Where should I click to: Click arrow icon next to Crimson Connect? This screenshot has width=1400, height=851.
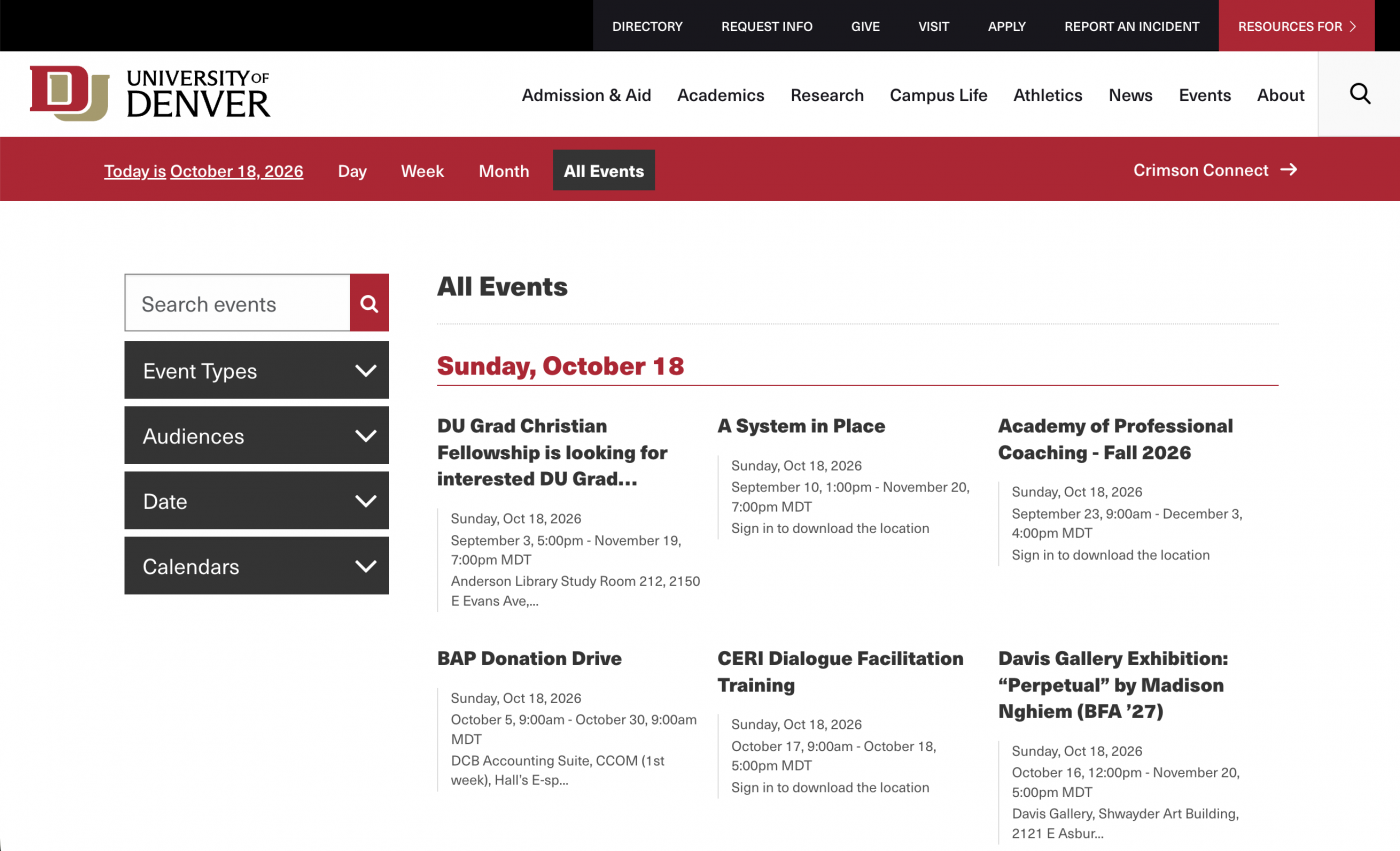[x=1289, y=170]
